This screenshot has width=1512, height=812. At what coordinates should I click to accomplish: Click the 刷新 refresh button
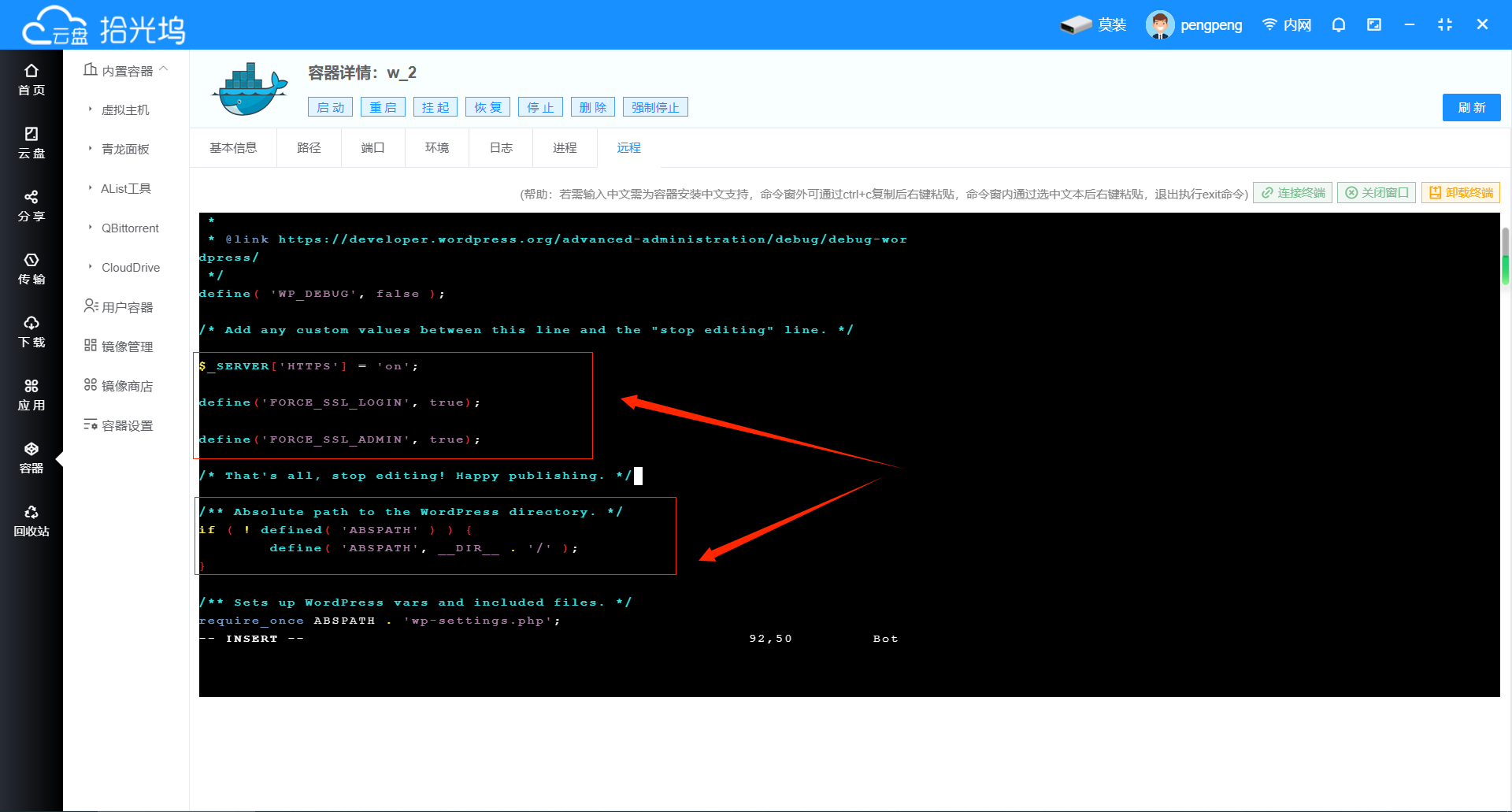tap(1471, 107)
